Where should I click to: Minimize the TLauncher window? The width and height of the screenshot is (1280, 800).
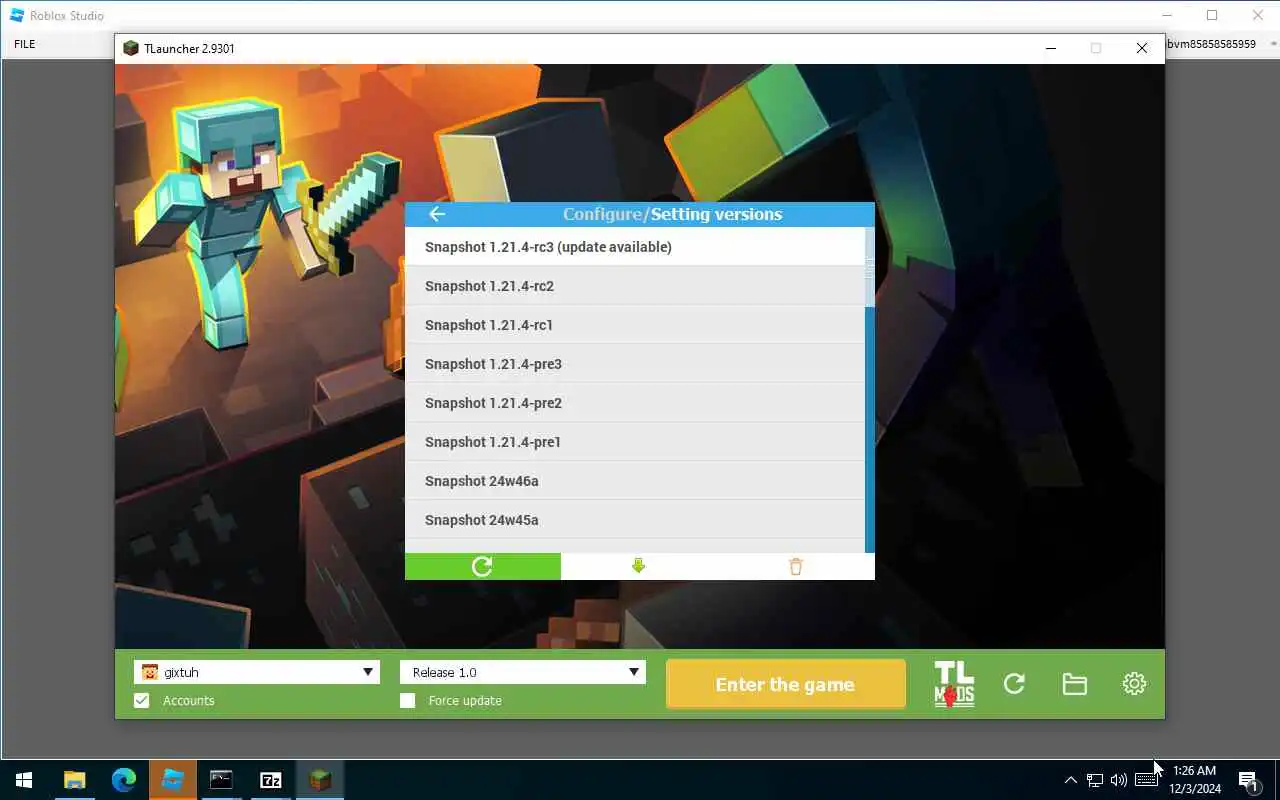tap(1051, 48)
